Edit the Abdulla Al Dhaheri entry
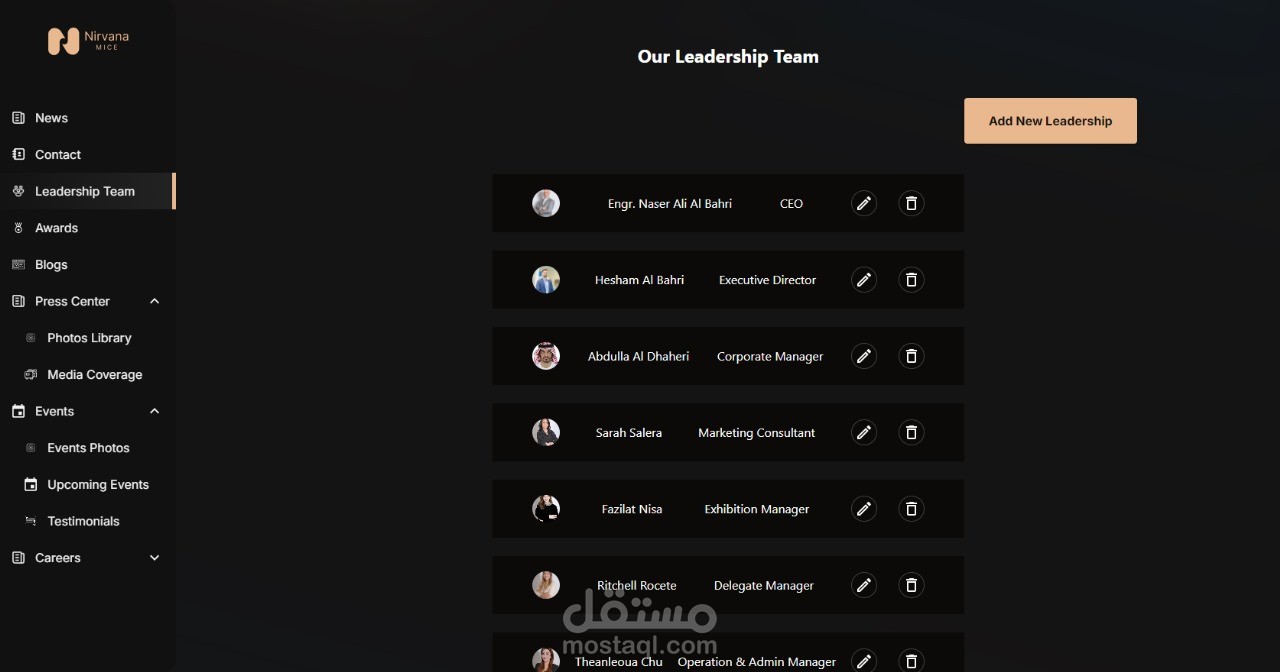Screen dimensions: 1280x672 (x=864, y=356)
